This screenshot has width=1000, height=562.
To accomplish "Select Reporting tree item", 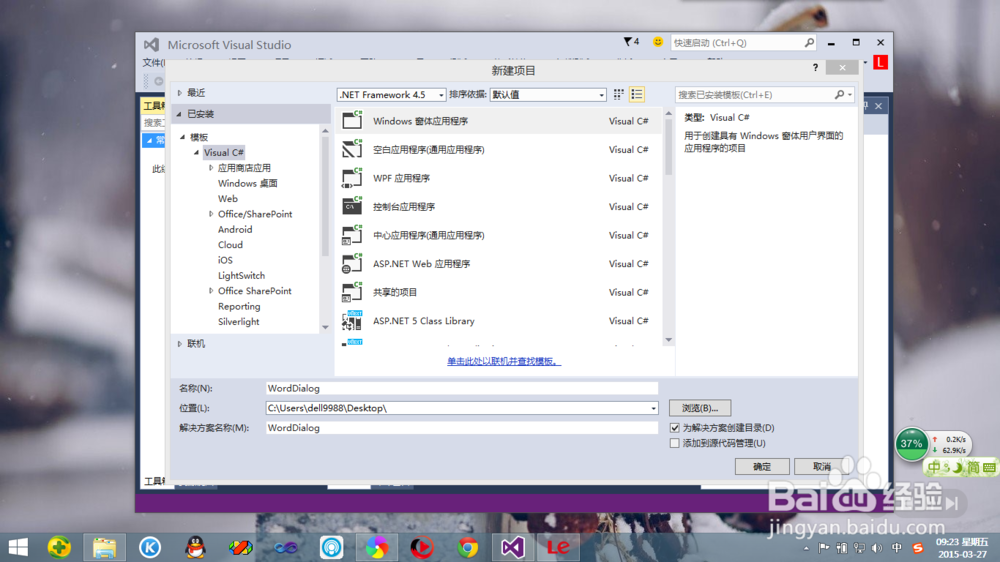I will [x=239, y=306].
